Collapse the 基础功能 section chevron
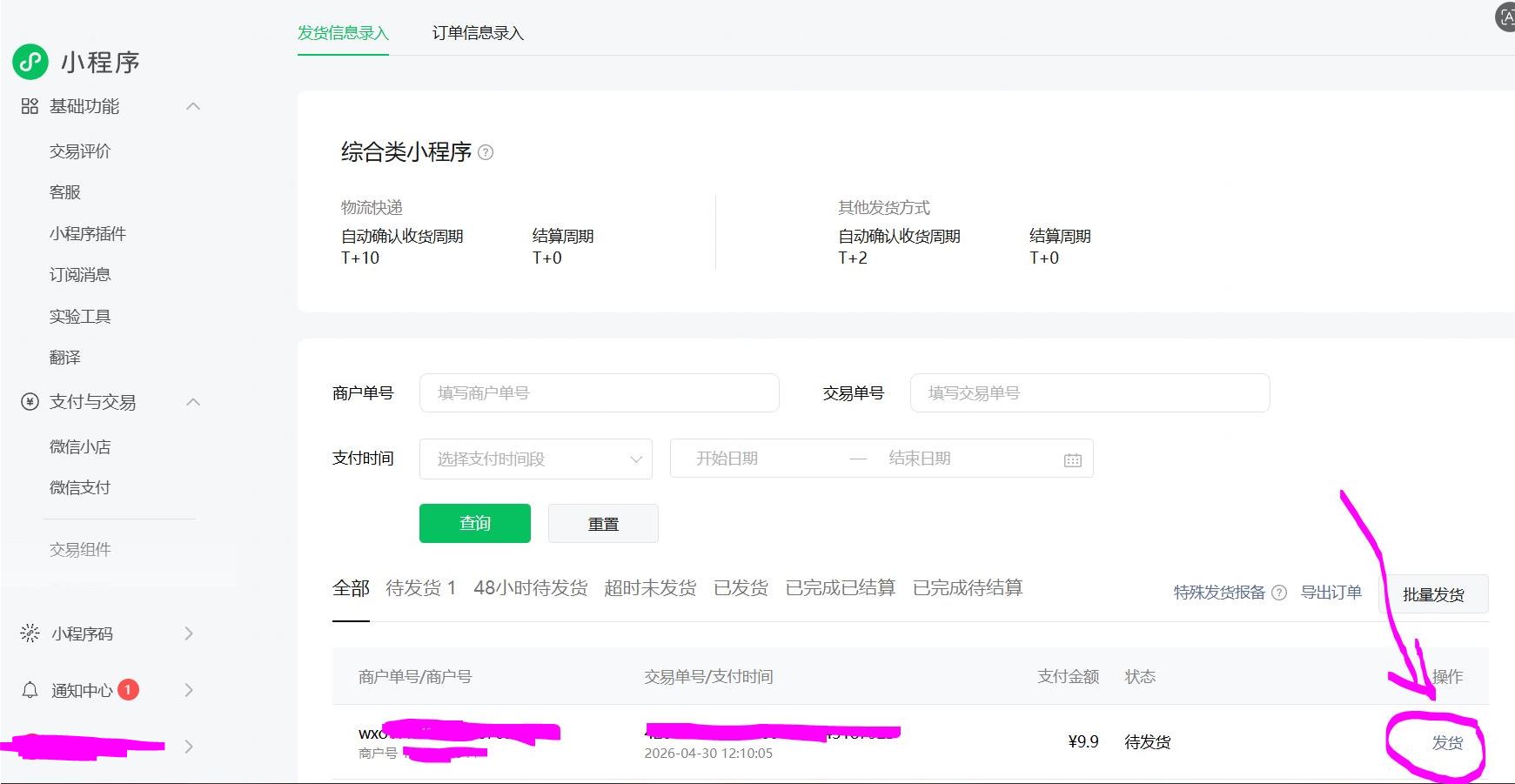 point(193,106)
